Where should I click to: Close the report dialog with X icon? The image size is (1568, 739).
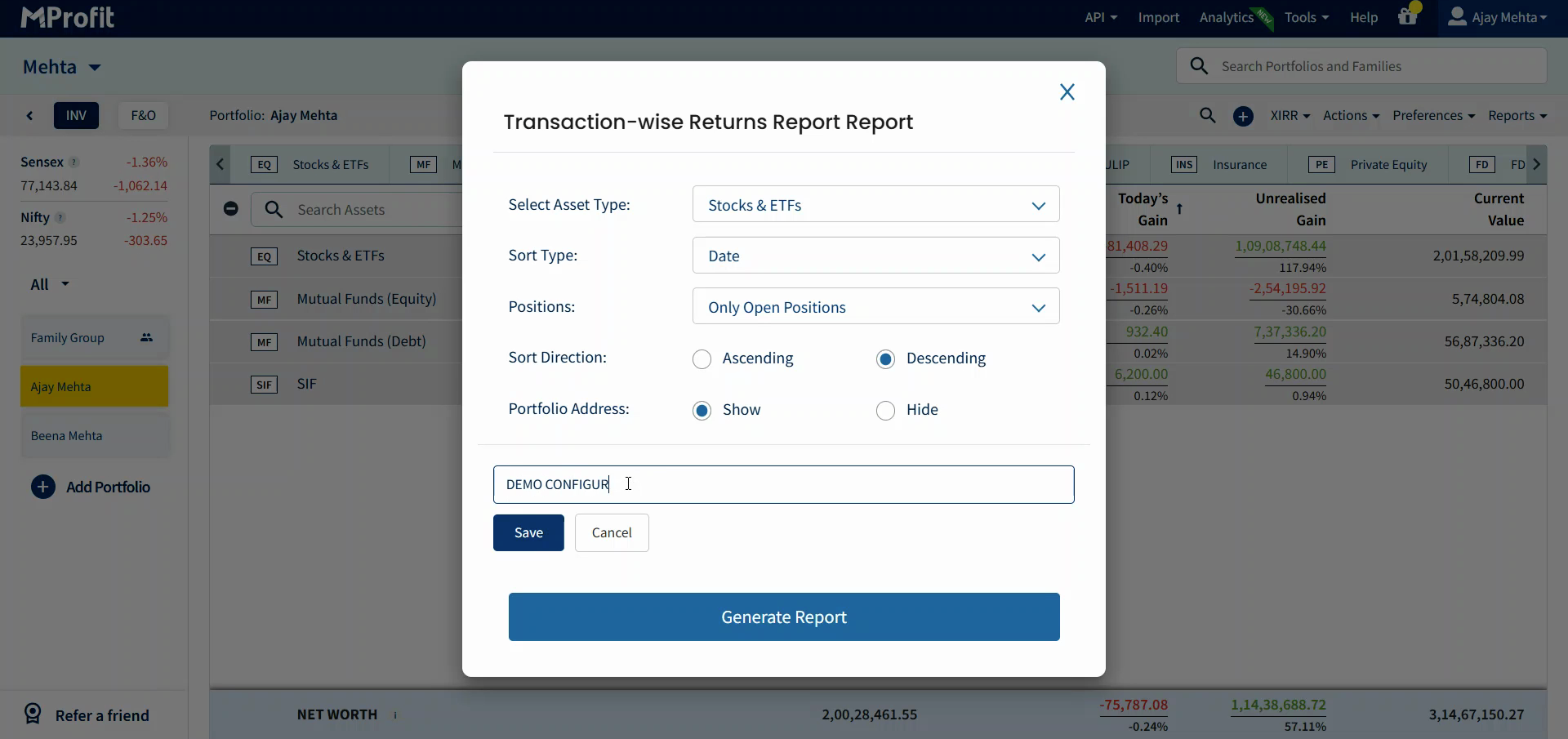coord(1067,92)
